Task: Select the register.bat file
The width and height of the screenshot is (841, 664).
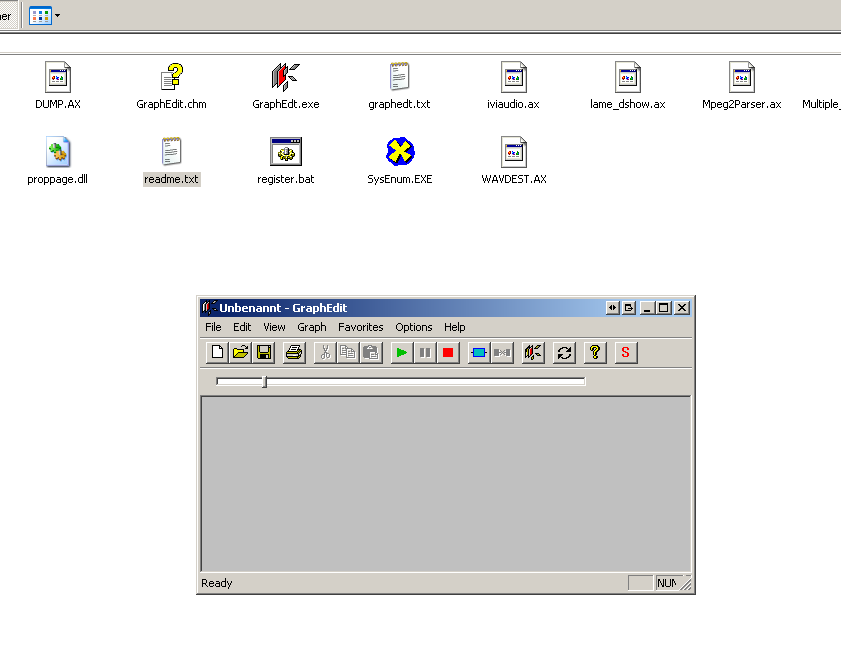Action: point(286,152)
